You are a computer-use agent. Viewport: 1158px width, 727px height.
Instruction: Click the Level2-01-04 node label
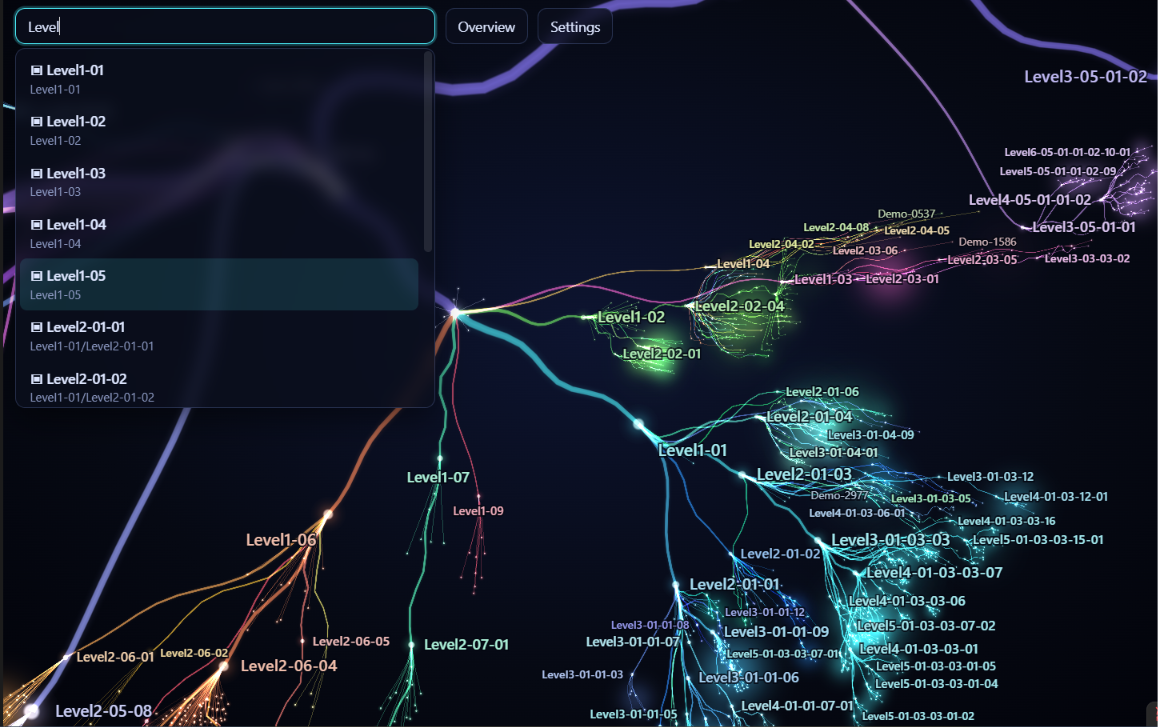click(809, 417)
